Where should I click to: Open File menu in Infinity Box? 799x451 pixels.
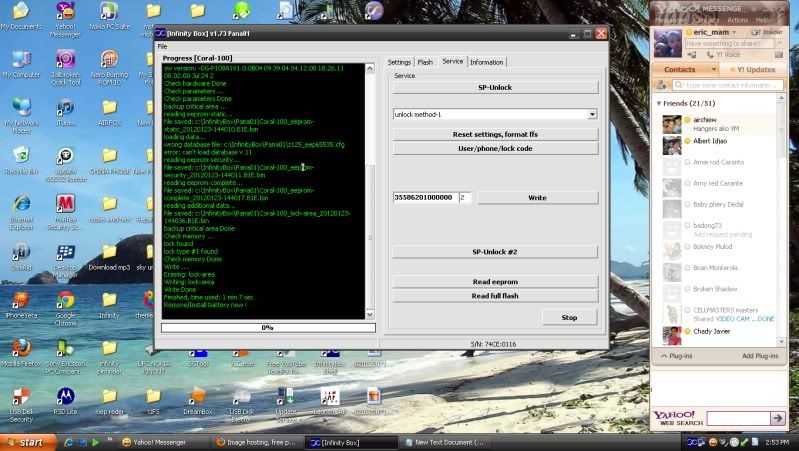coord(162,46)
